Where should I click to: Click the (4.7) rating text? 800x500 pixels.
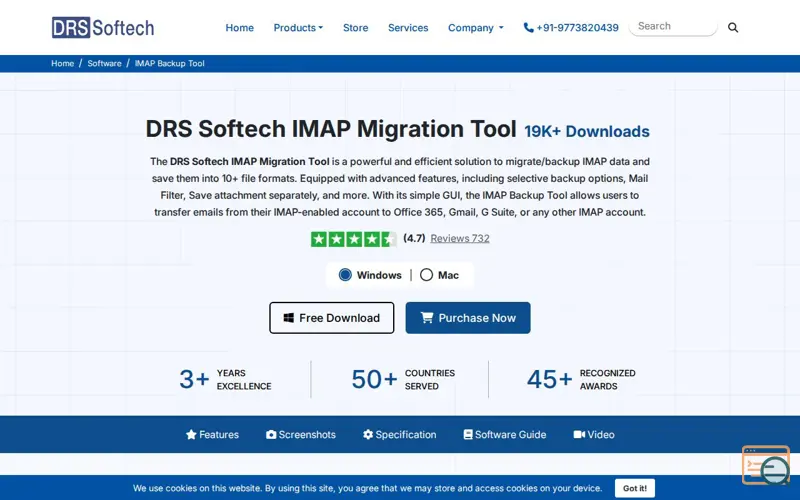tap(414, 238)
